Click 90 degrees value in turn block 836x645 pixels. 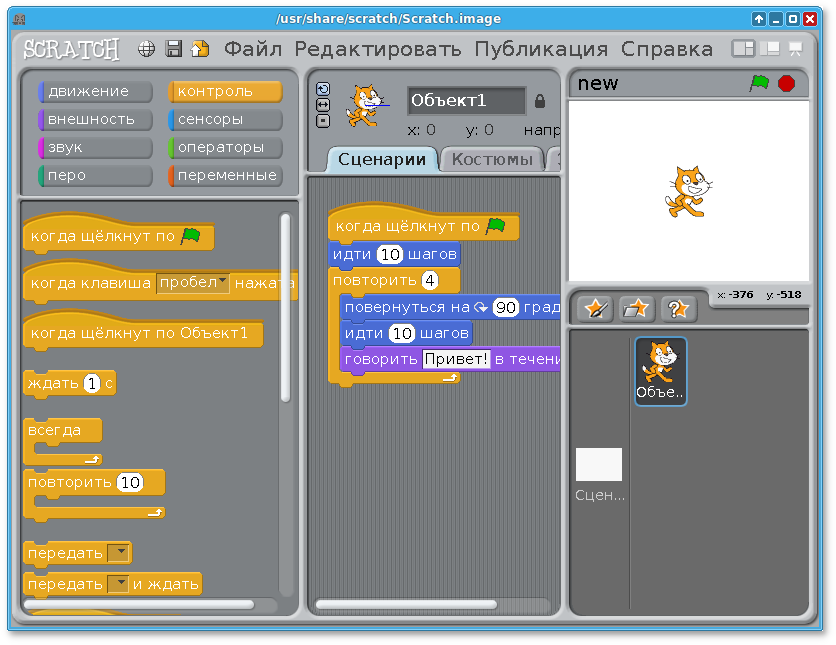click(x=505, y=307)
